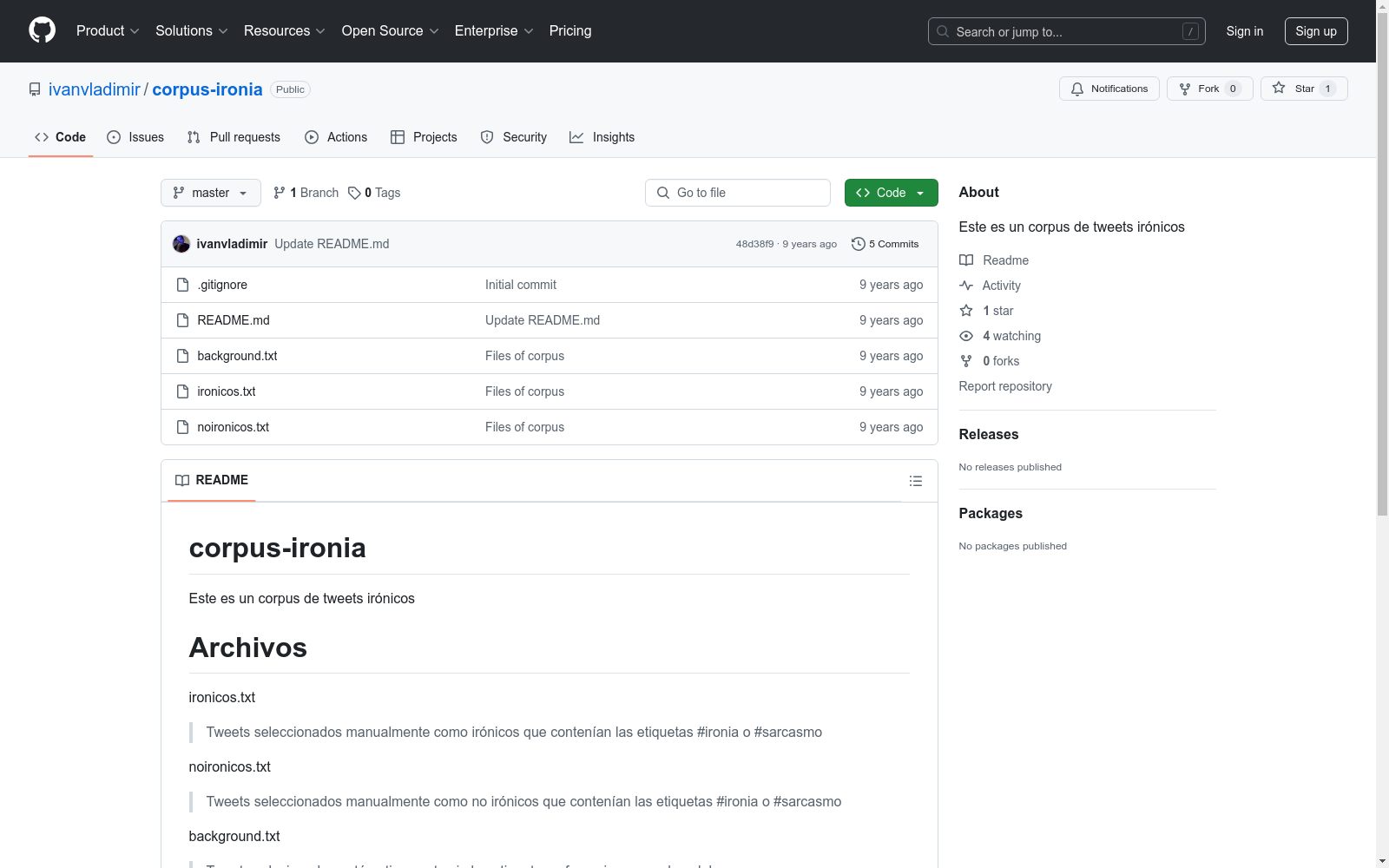Expand the Open Source menu
Viewport: 1389px width, 868px height.
pyautogui.click(x=391, y=30)
